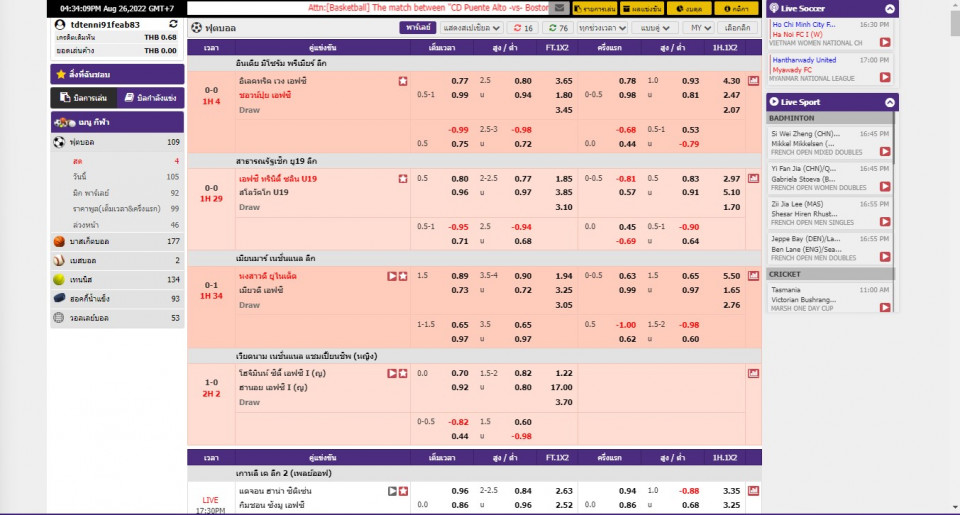Click the football icon in the main panel header
960x515 pixels.
[x=197, y=28]
